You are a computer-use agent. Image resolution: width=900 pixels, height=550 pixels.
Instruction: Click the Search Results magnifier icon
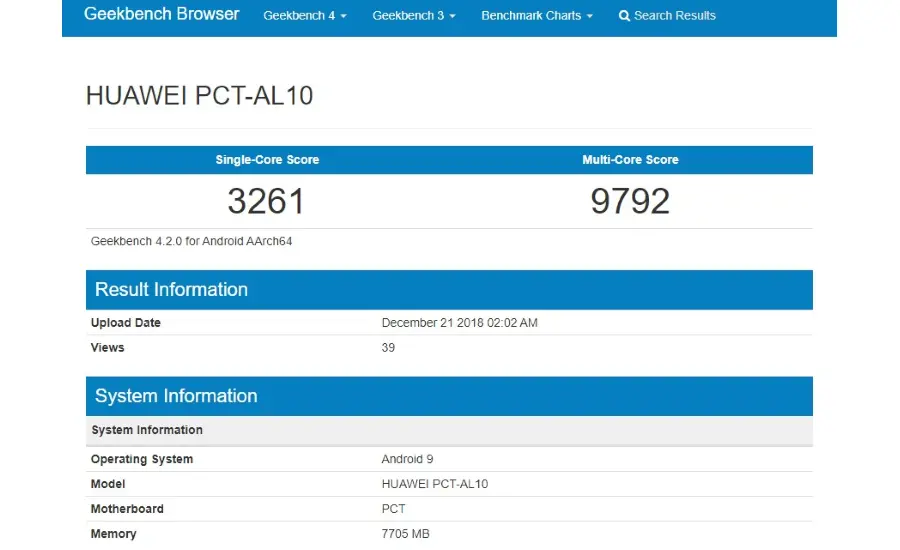(624, 16)
